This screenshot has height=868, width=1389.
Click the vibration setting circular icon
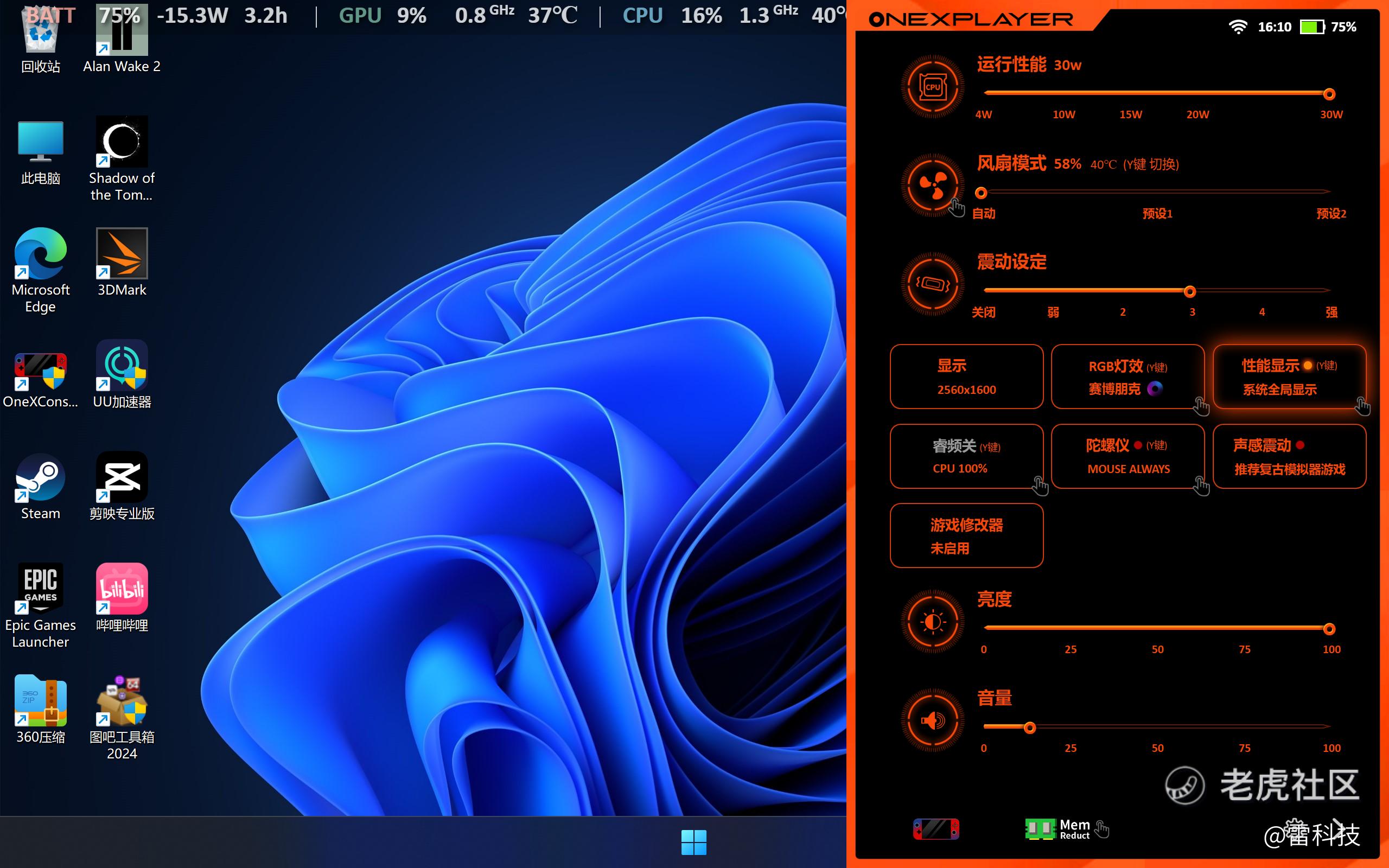pyautogui.click(x=933, y=284)
